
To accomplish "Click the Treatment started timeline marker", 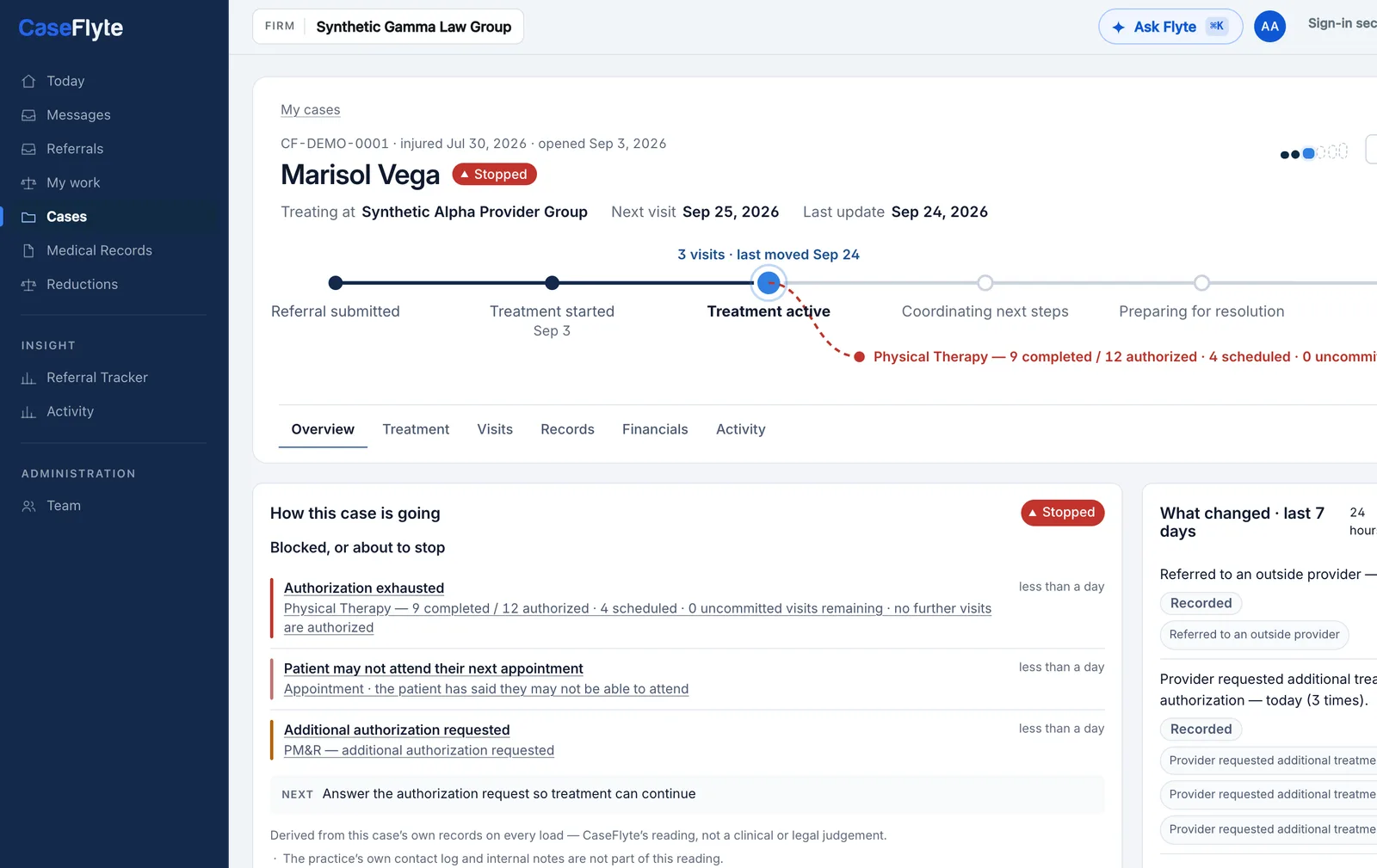I will [553, 283].
